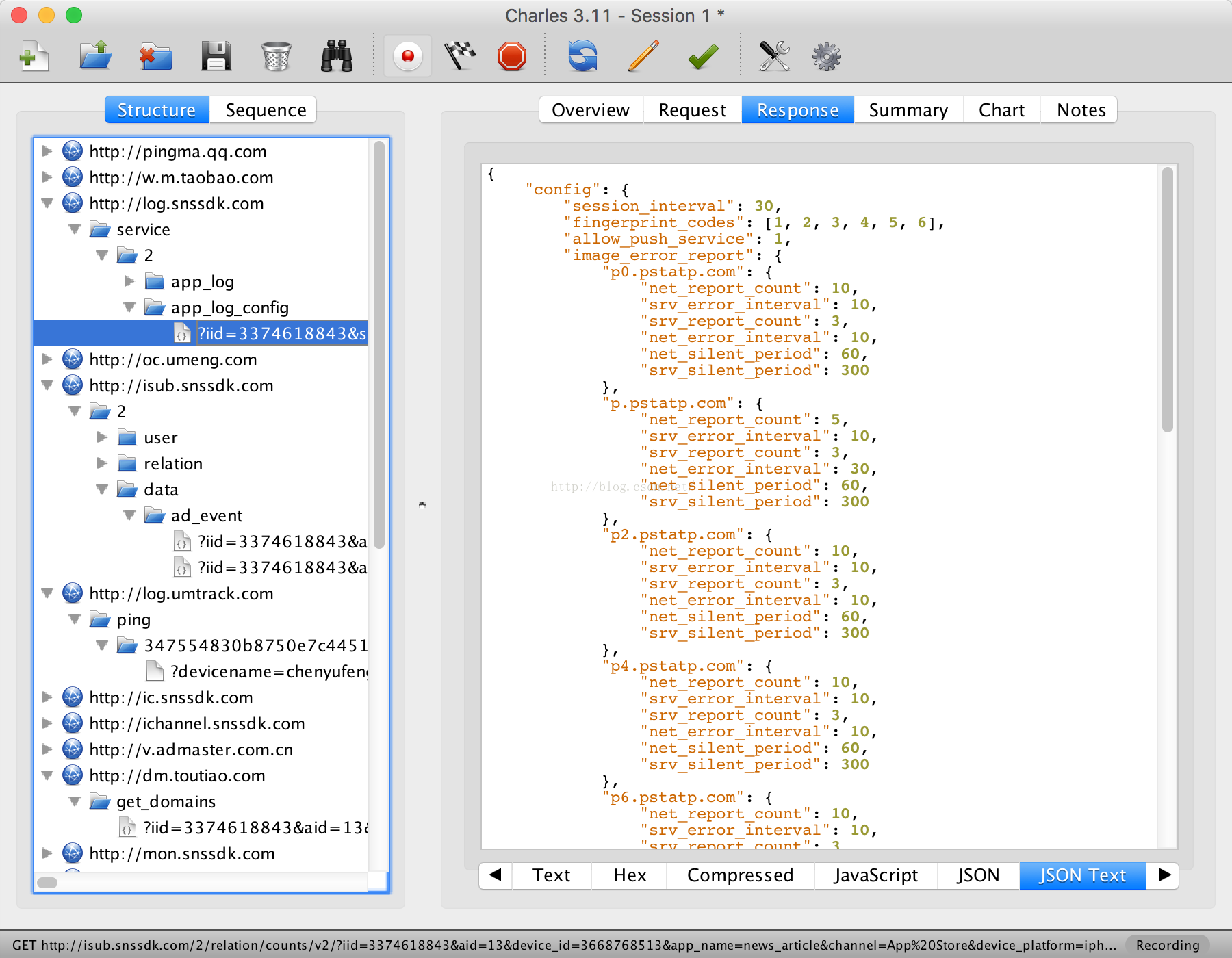Expand the app_log folder

tap(129, 281)
